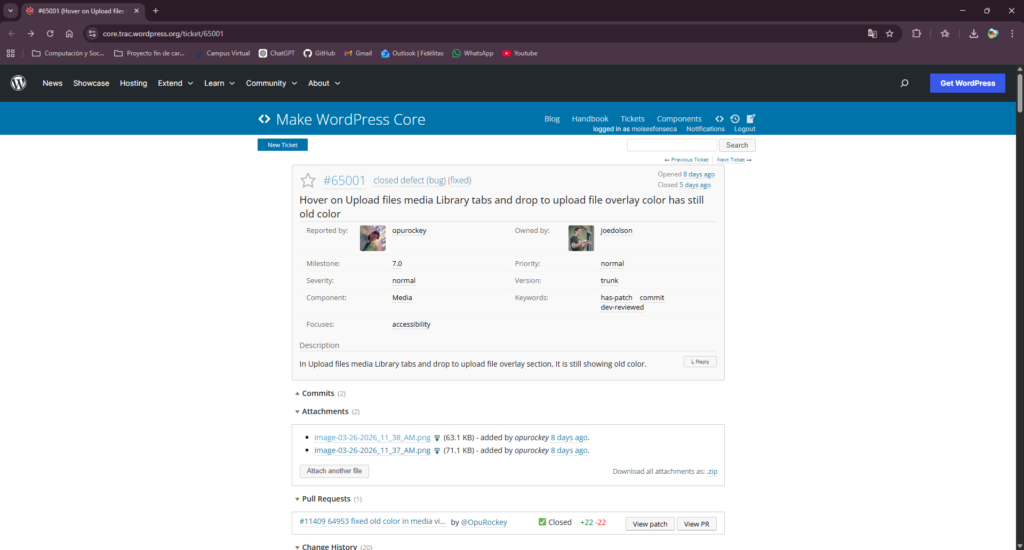The height and width of the screenshot is (550, 1024).
Task: Open the browser three-dot menu
Action: tap(1012, 33)
